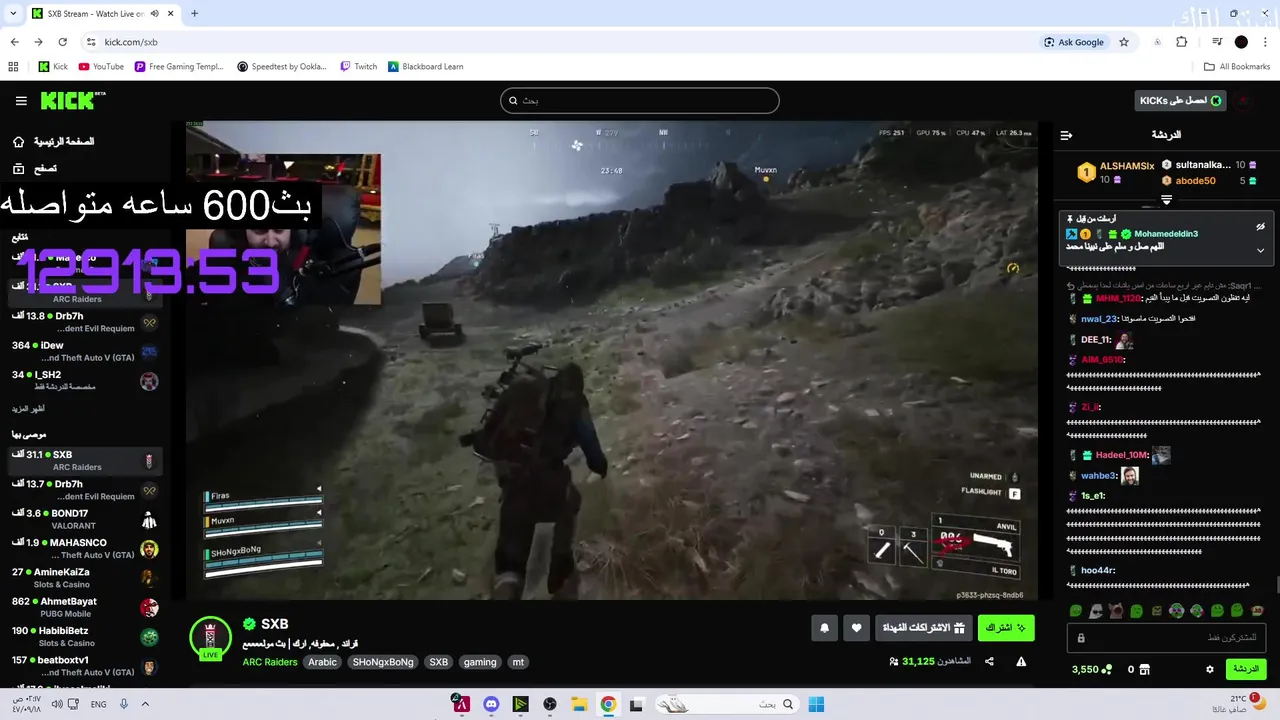
Task: Reload the page in Chrome
Action: point(62,42)
